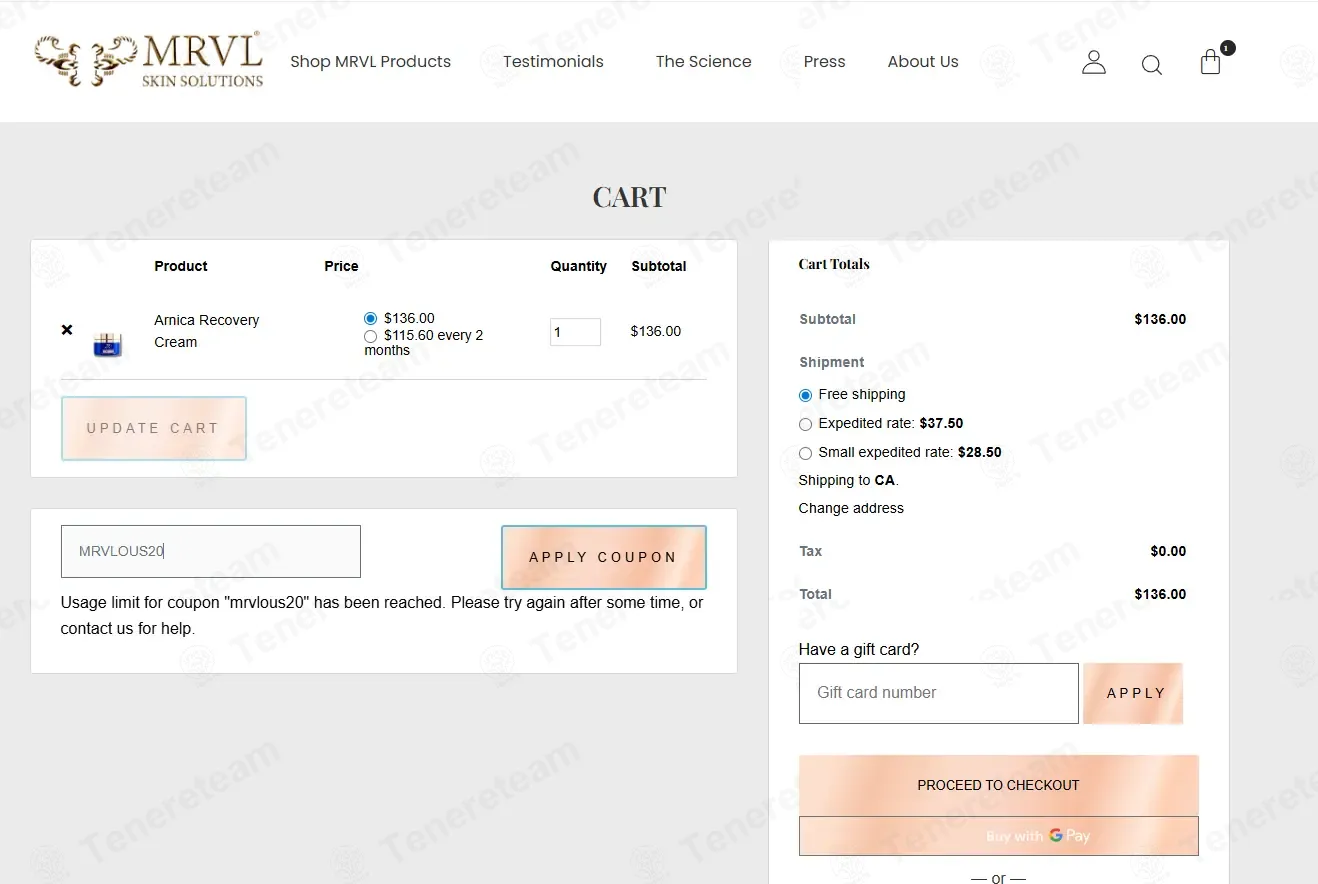
Task: Click the Cart Totals heading
Action: 834,264
